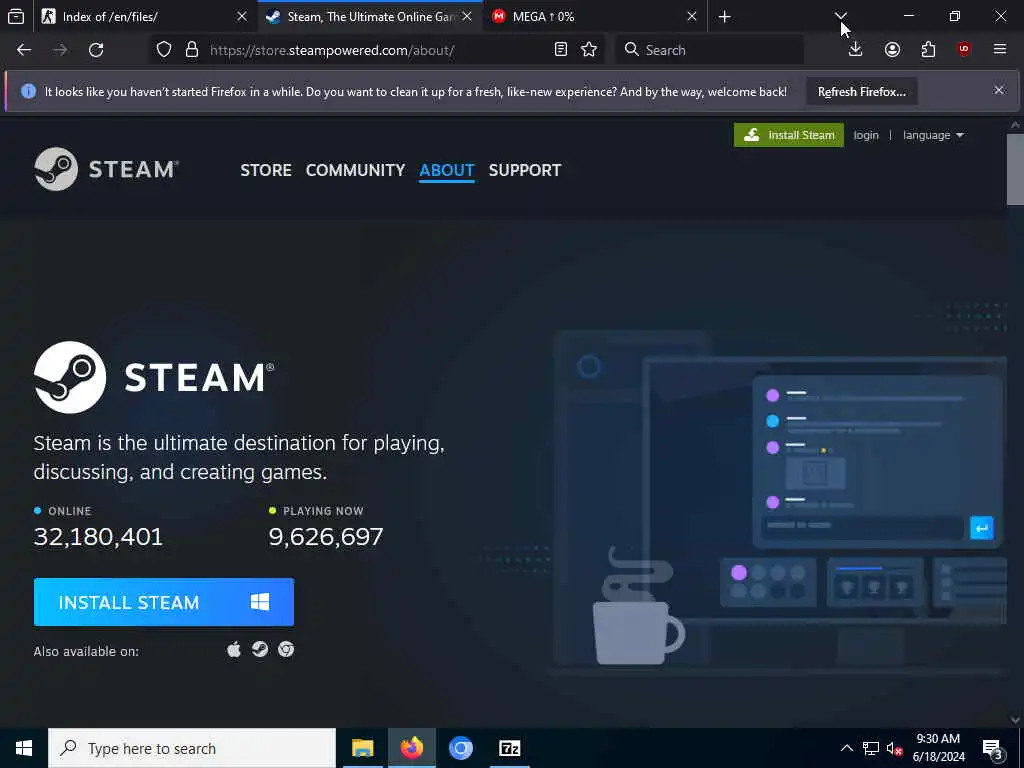Screen dimensions: 1024x768
Task: Click the large STEAM hero logo
Action: point(154,377)
